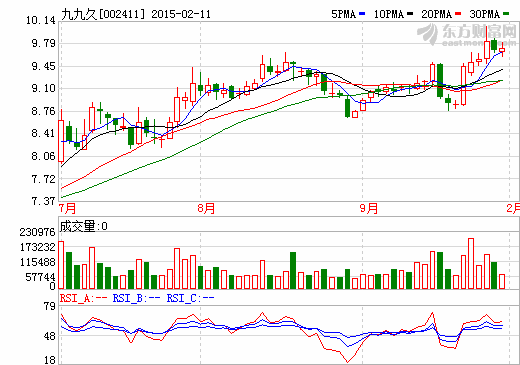The height and width of the screenshot is (365, 520).
Task: Click the 9.79 price axis value
Action: [43, 43]
